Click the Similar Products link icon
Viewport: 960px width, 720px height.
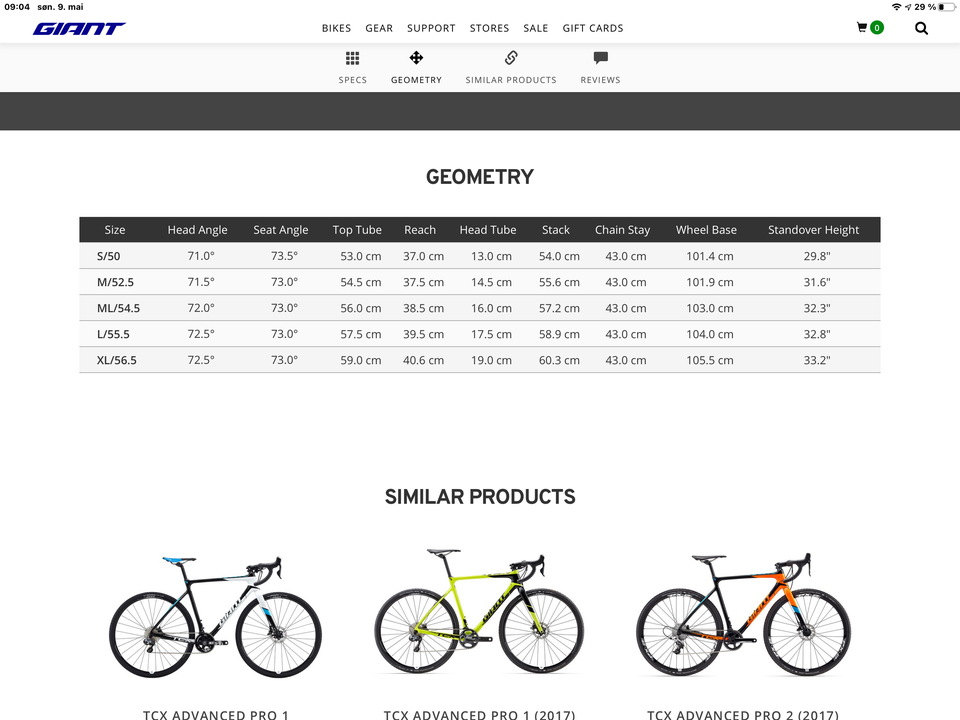510,58
